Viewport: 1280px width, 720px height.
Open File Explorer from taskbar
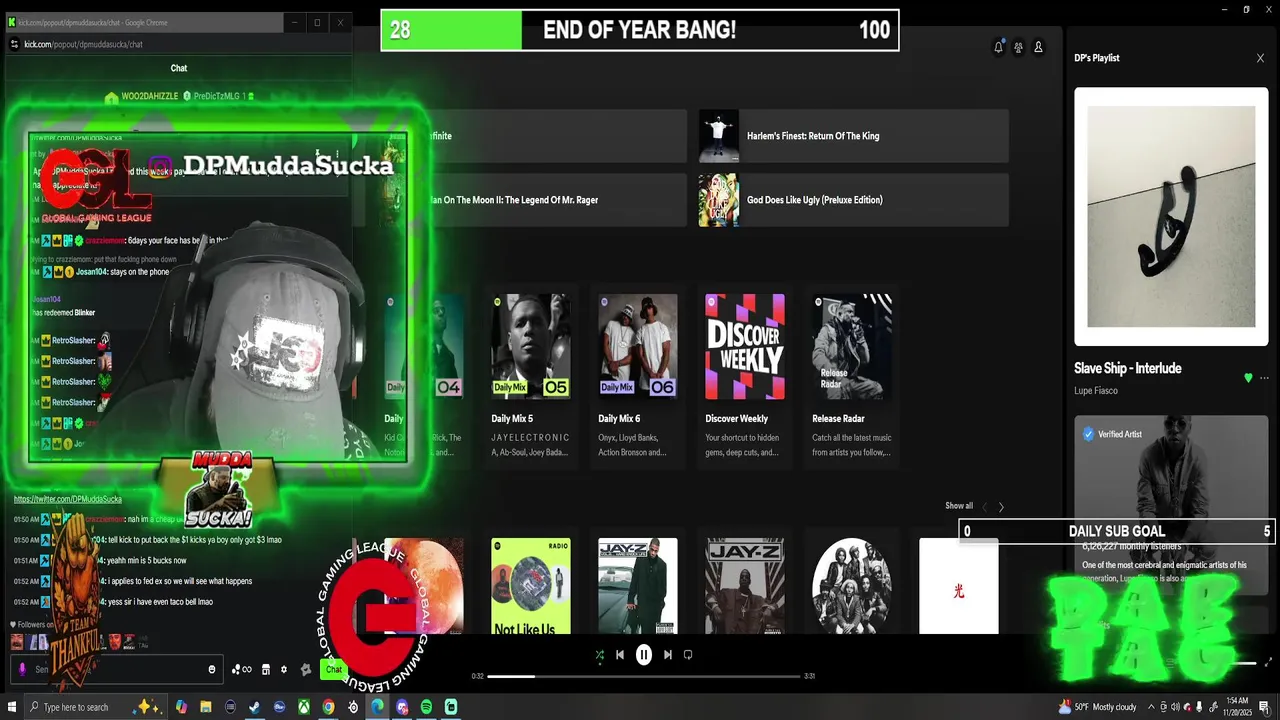[206, 707]
